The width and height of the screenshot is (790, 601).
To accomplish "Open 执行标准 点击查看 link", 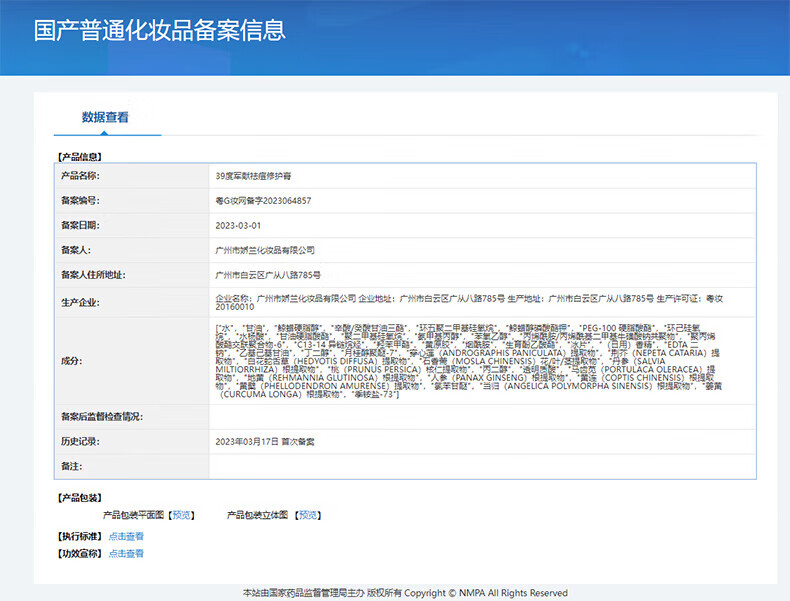I will tap(126, 537).
